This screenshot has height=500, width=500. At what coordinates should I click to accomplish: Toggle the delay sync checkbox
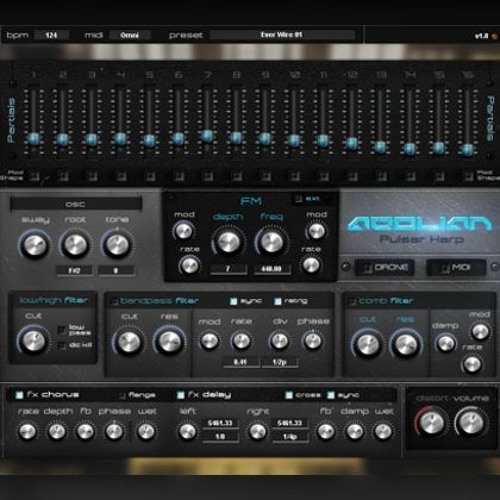coord(331,395)
